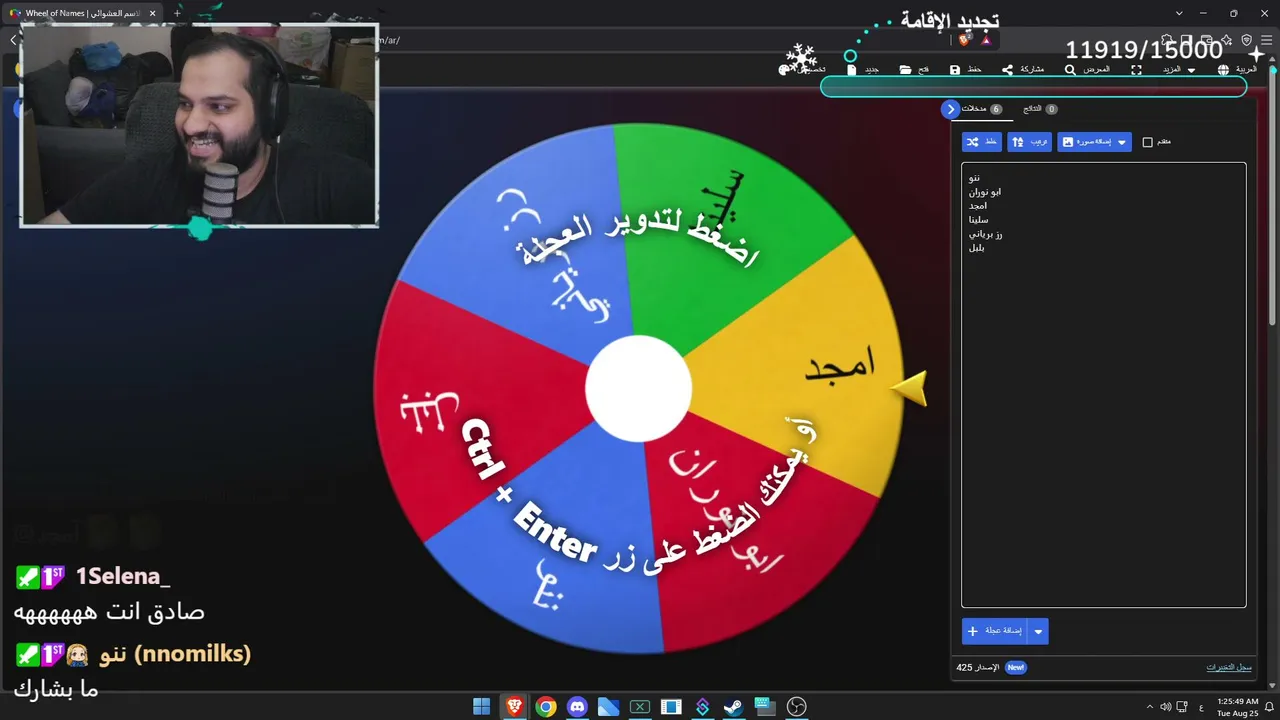
Task: Open the سجل التغييرات (changelog) link
Action: pos(1229,667)
